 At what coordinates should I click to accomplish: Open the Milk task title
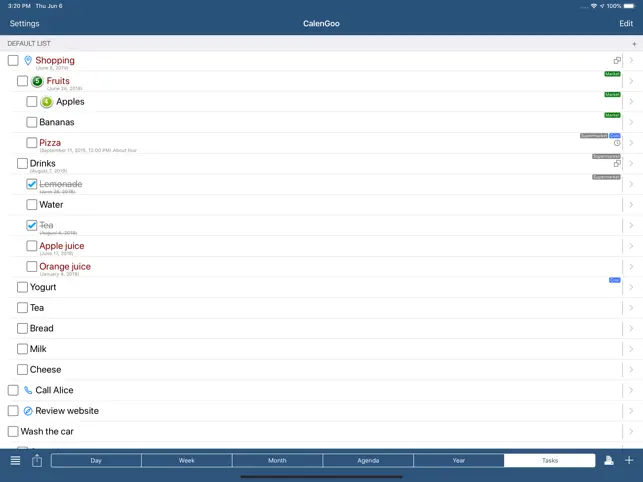click(x=38, y=349)
